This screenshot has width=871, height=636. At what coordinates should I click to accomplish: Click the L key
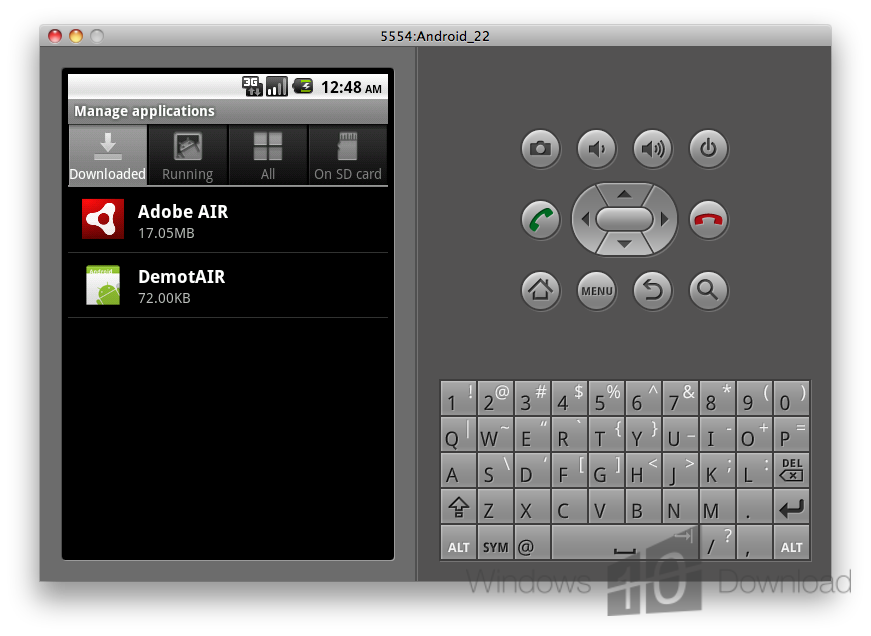tap(754, 470)
